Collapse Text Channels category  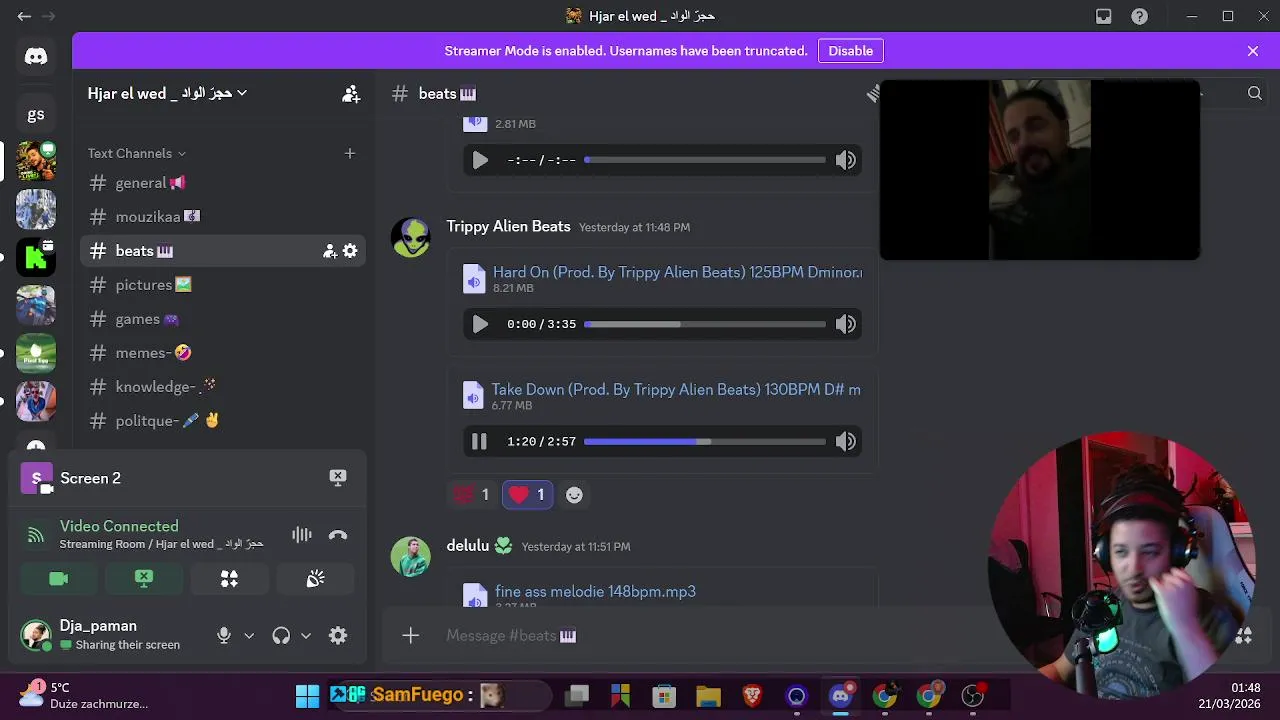point(136,153)
